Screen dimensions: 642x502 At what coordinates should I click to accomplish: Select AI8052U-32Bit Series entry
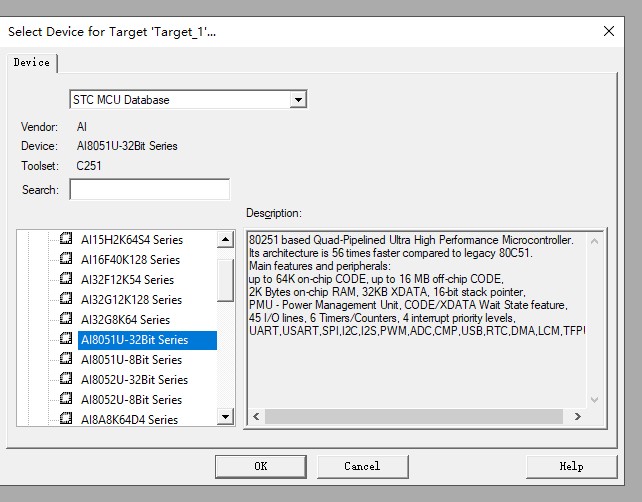click(x=134, y=380)
